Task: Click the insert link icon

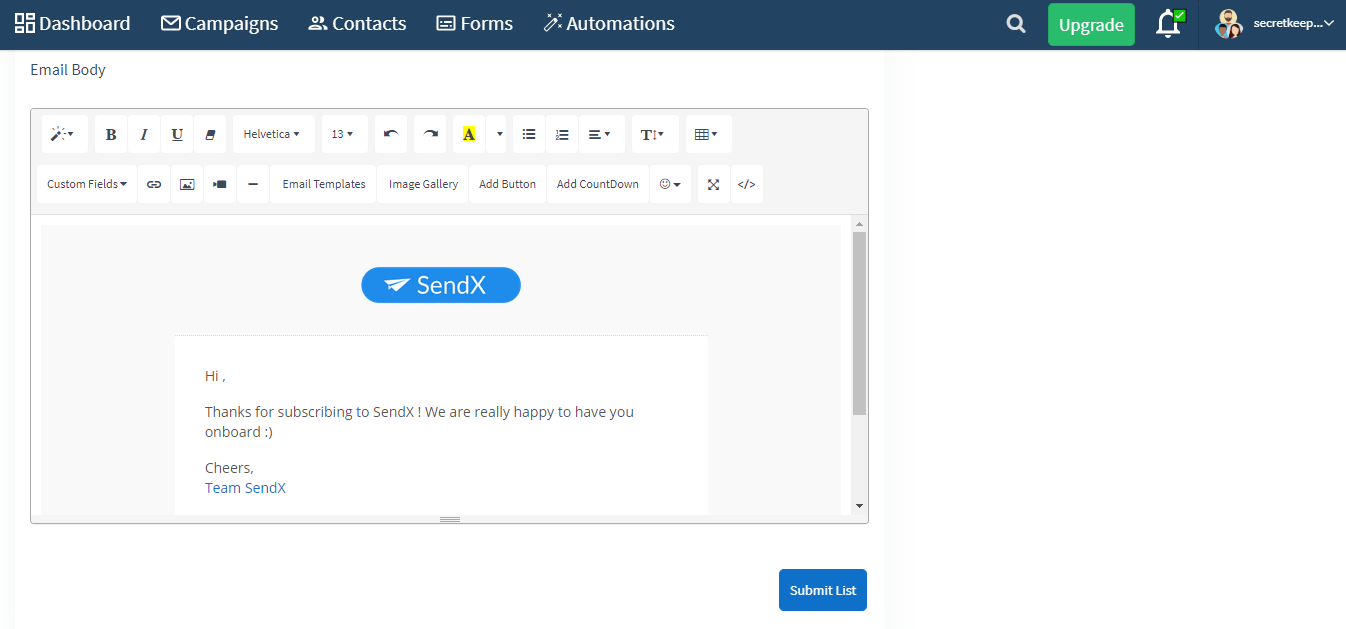Action: pyautogui.click(x=154, y=184)
